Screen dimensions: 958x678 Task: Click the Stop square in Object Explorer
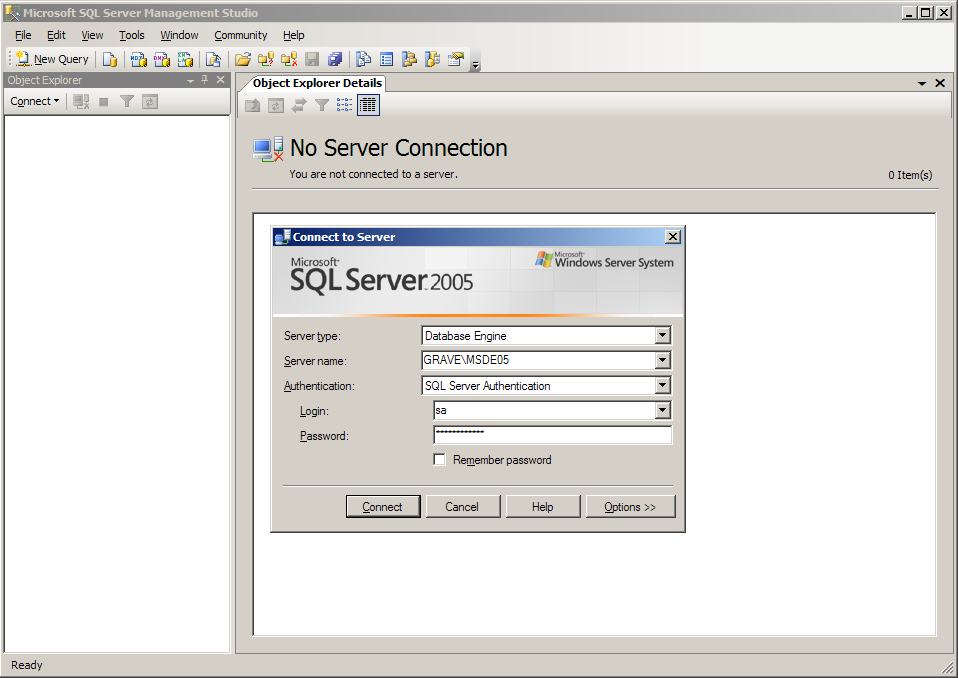pos(104,101)
